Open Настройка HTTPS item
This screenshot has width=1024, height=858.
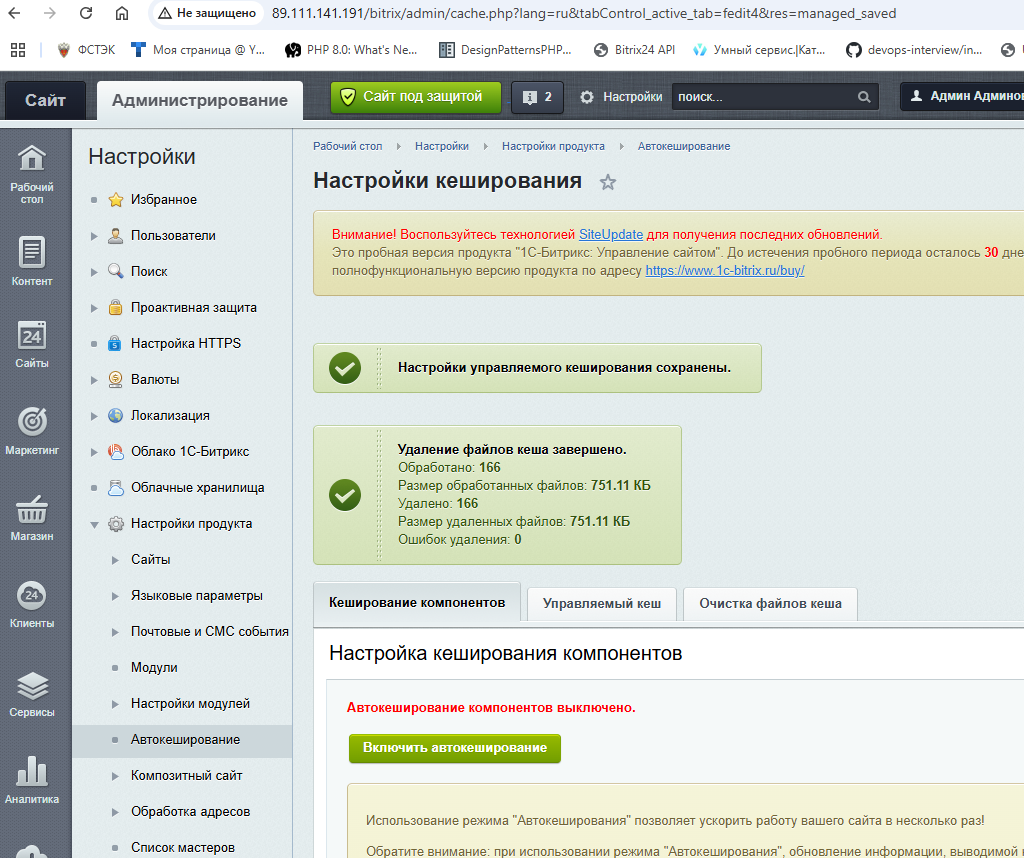[x=185, y=343]
